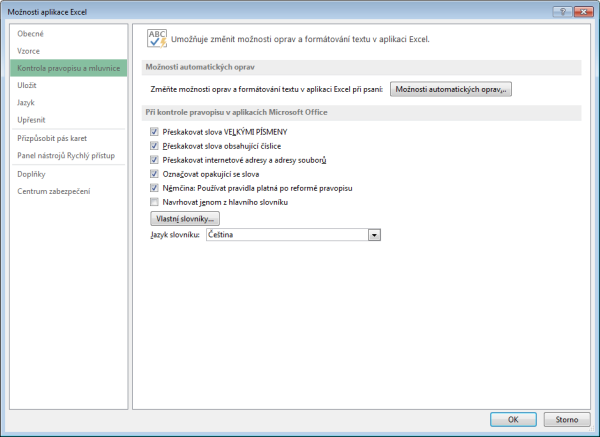Switch to the Vzorce category
600x437 pixels.
[x=68, y=51]
